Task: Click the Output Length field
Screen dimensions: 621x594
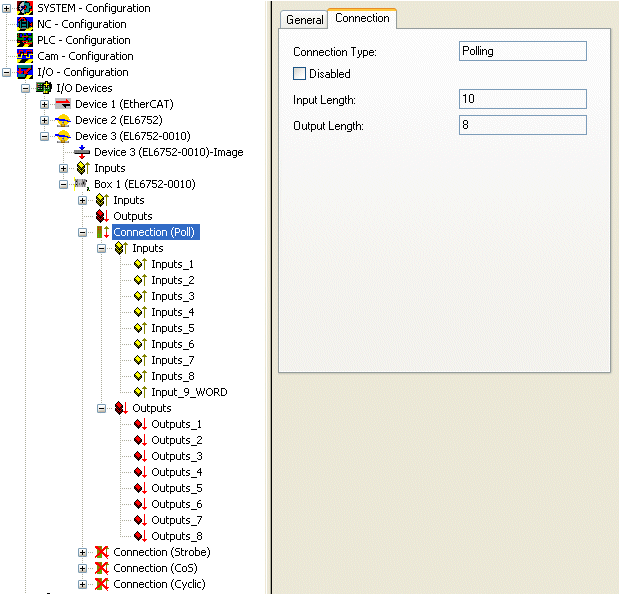Action: pos(523,125)
